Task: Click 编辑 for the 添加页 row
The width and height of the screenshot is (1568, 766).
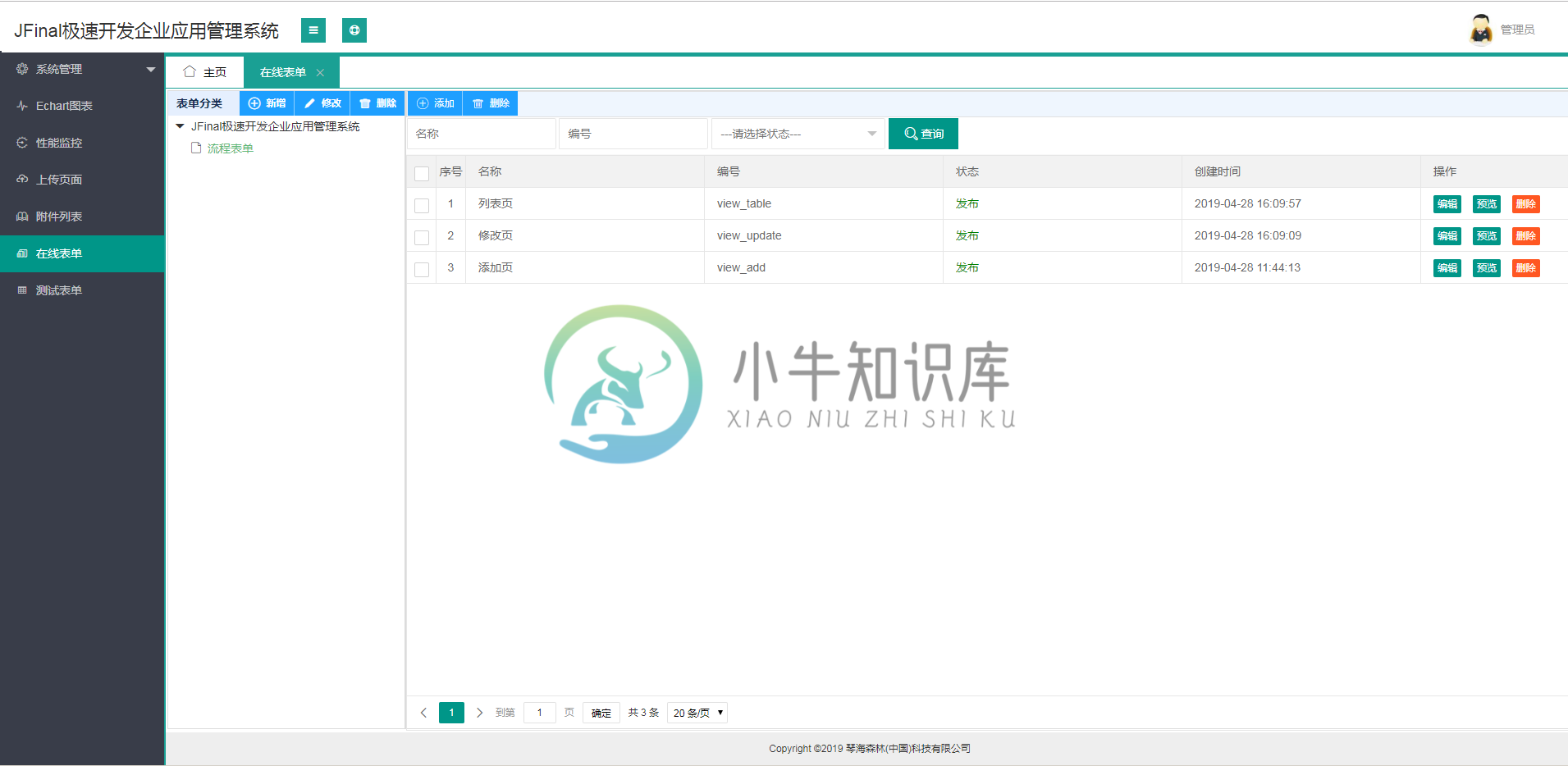Action: (1447, 268)
